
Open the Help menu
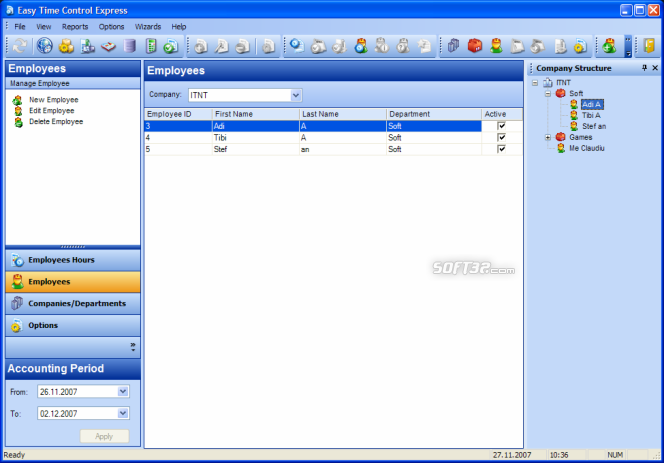pos(179,27)
